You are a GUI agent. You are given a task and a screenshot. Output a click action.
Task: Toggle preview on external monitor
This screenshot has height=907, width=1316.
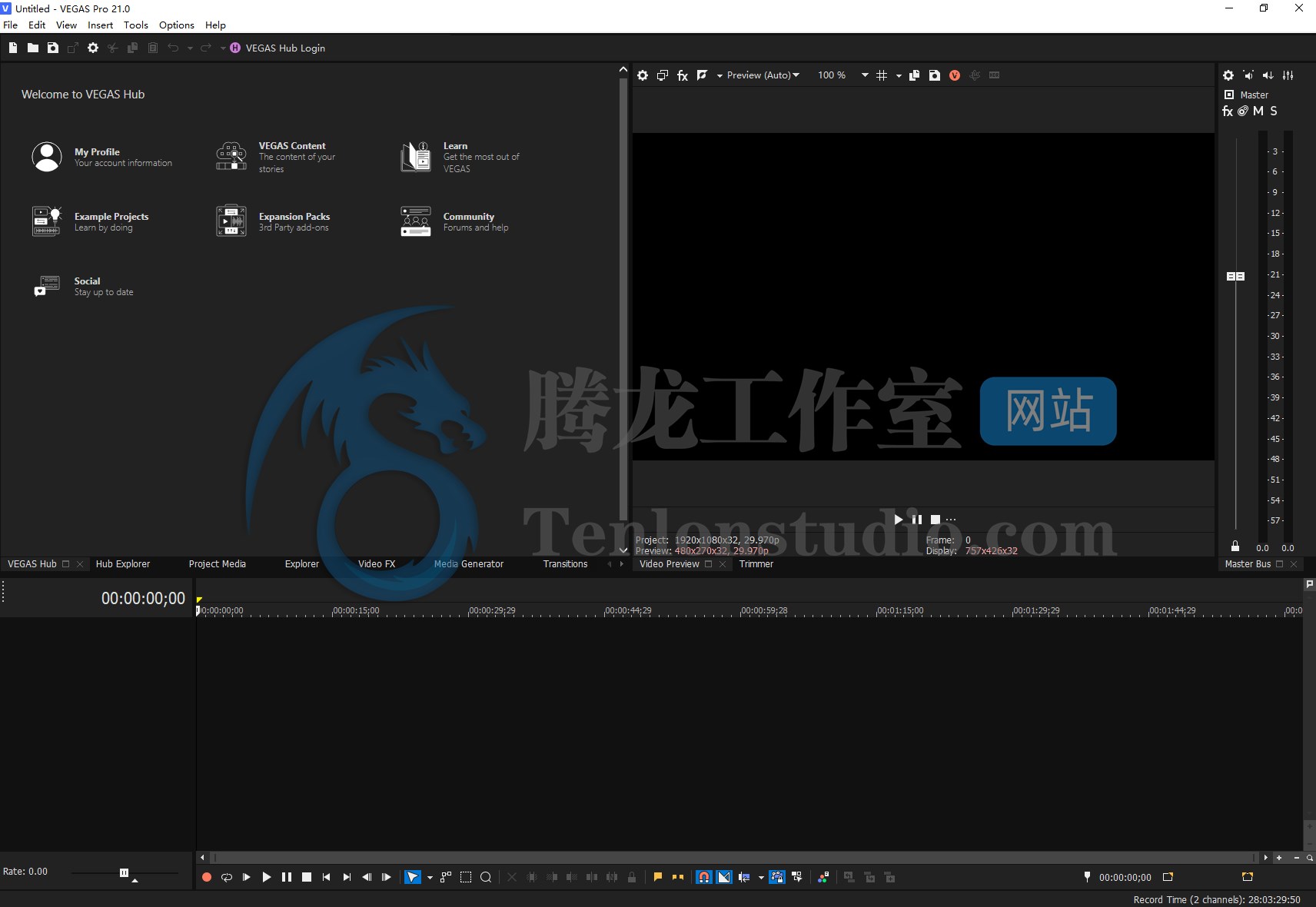click(x=663, y=75)
